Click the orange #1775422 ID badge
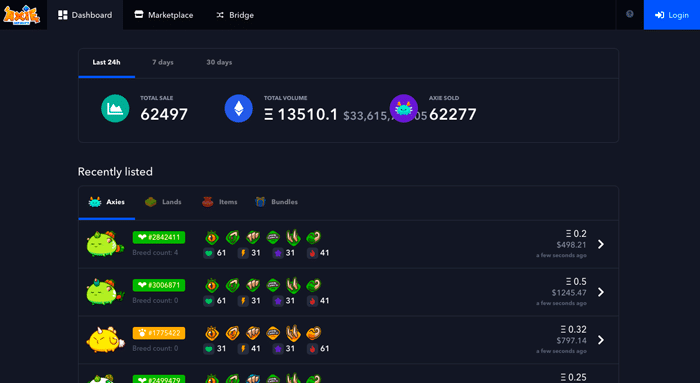This screenshot has width=700, height=383. [158, 333]
